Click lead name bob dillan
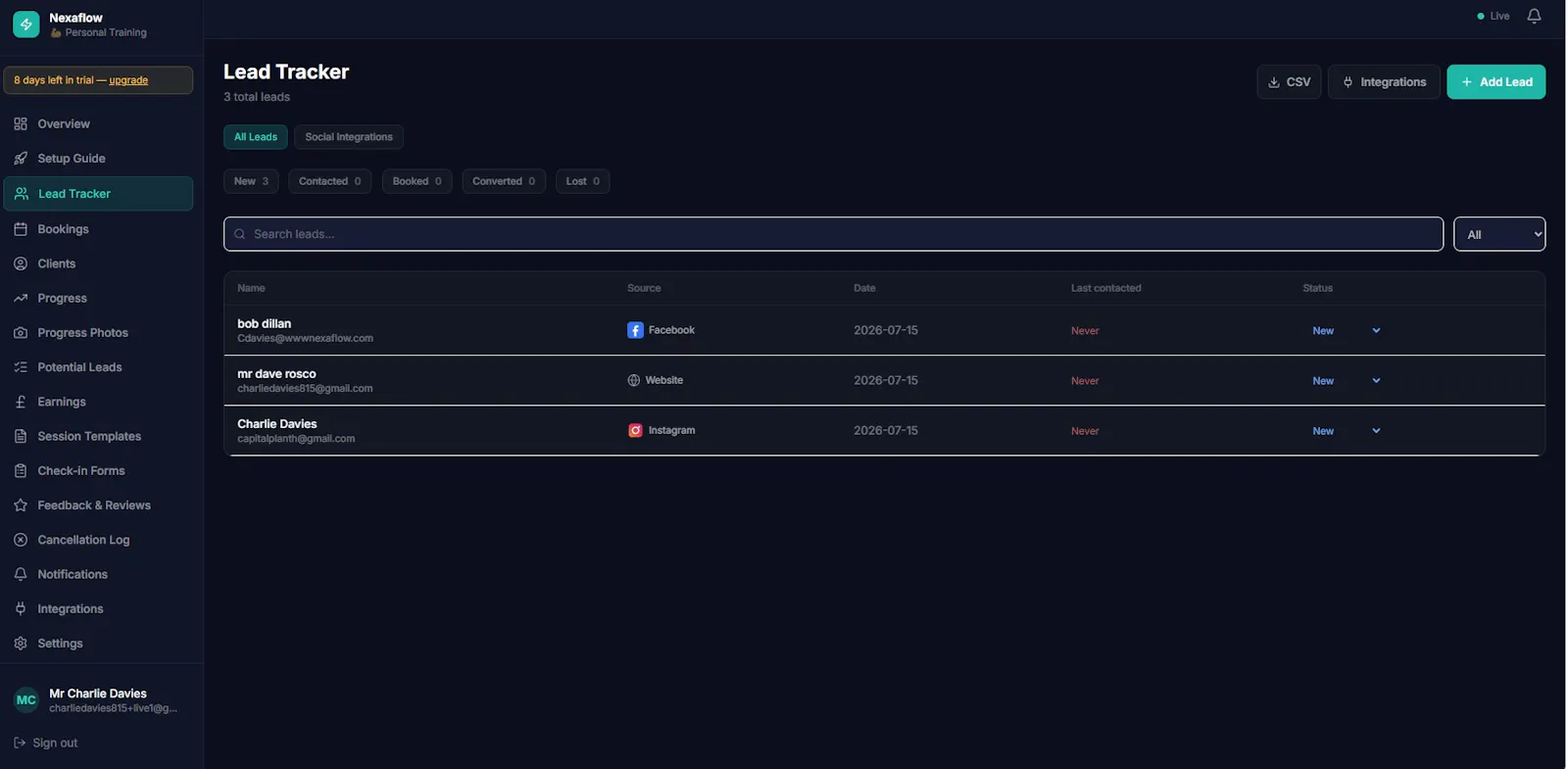 click(264, 323)
